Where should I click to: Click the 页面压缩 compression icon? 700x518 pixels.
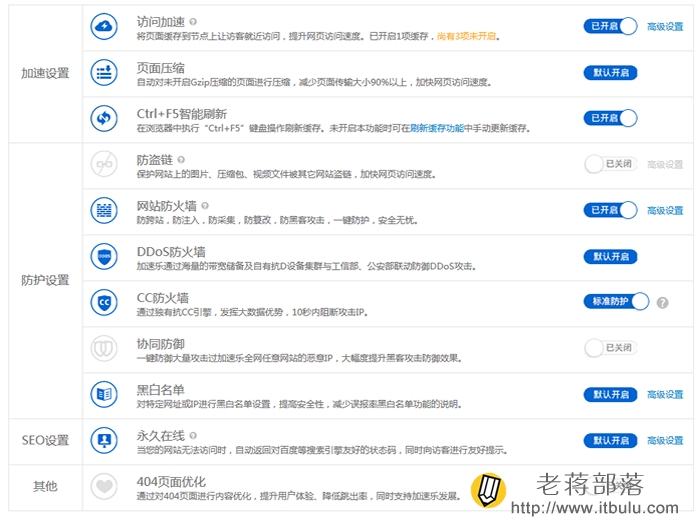(x=104, y=72)
